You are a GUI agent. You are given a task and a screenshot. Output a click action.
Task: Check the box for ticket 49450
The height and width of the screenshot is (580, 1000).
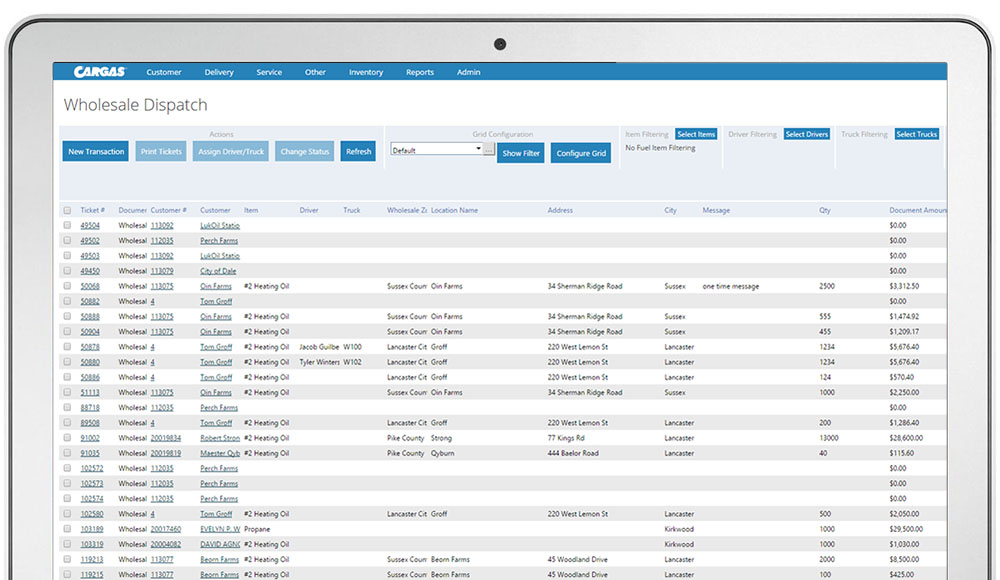(67, 271)
